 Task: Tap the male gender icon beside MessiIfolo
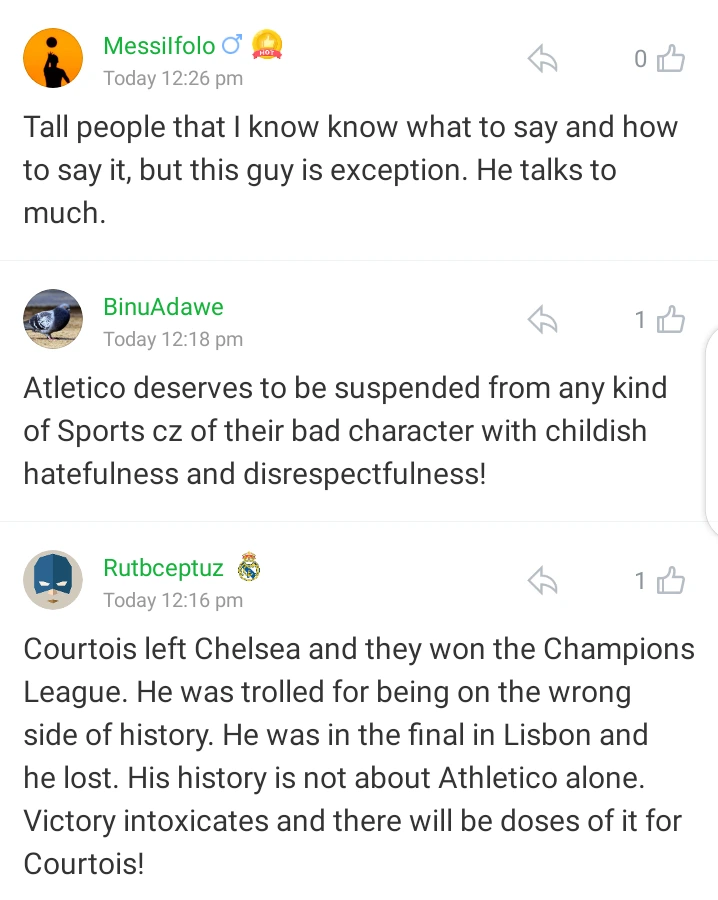pos(232,45)
